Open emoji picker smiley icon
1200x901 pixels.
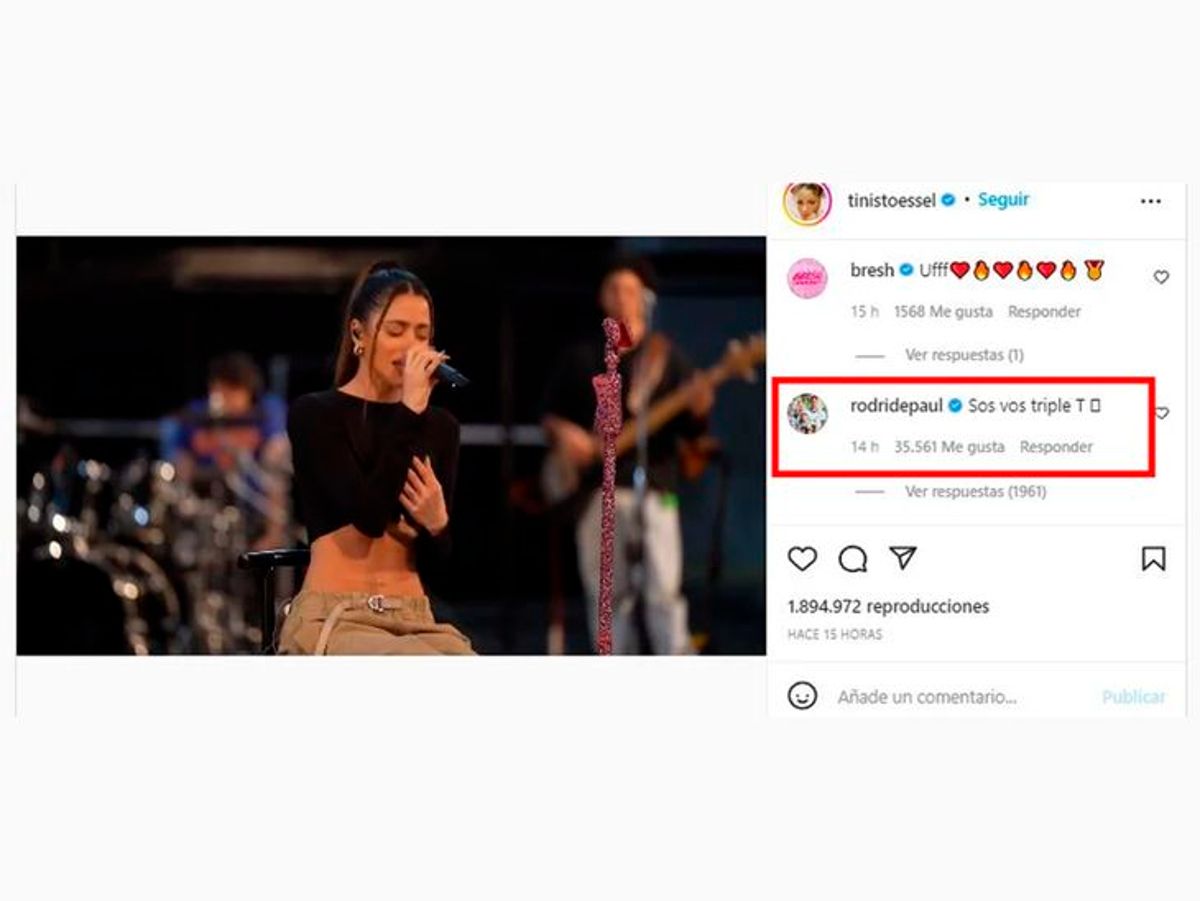pyautogui.click(x=802, y=696)
